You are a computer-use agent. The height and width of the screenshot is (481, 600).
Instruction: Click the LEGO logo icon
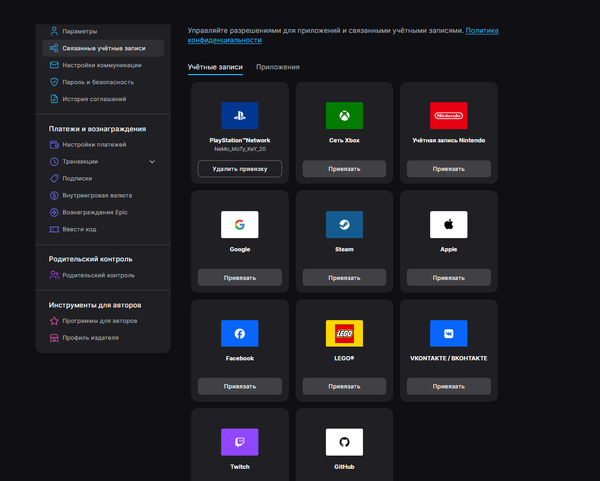click(344, 333)
